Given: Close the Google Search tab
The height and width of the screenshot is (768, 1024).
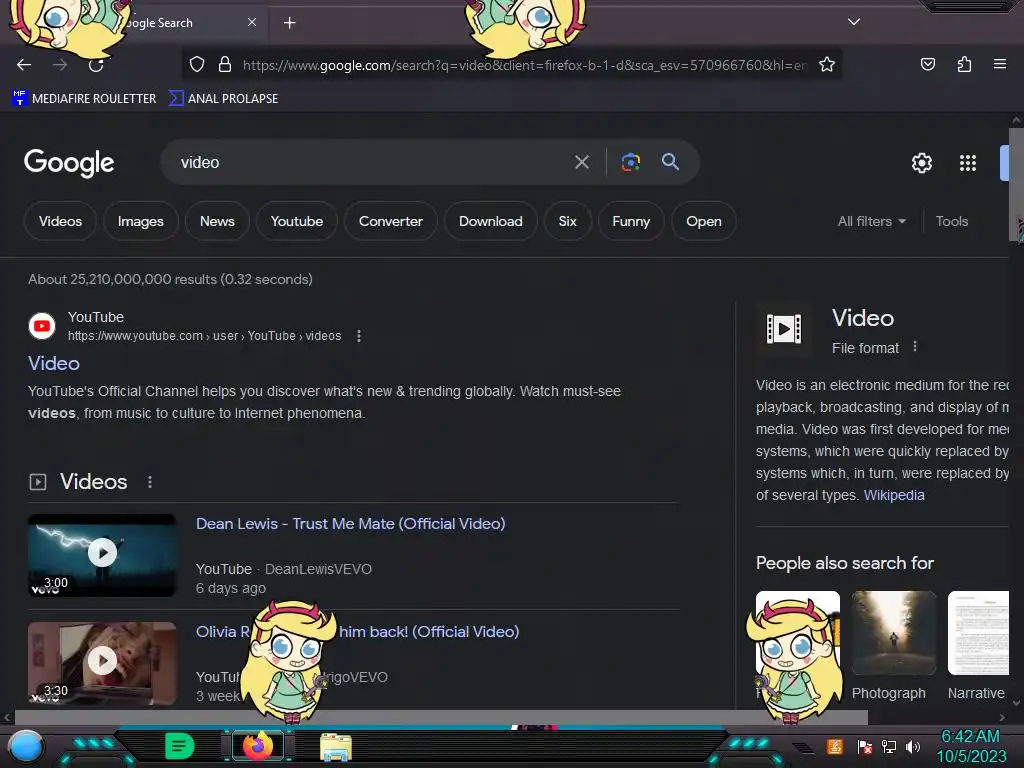Looking at the screenshot, I should (252, 22).
